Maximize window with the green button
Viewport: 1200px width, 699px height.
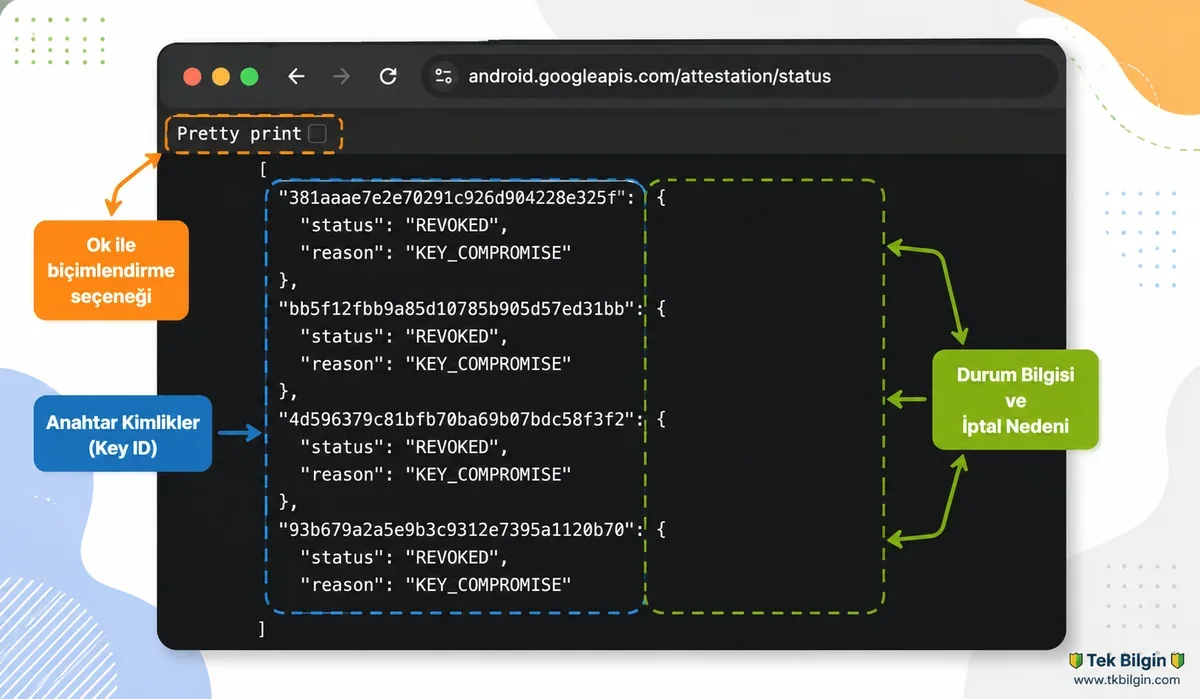coord(249,76)
